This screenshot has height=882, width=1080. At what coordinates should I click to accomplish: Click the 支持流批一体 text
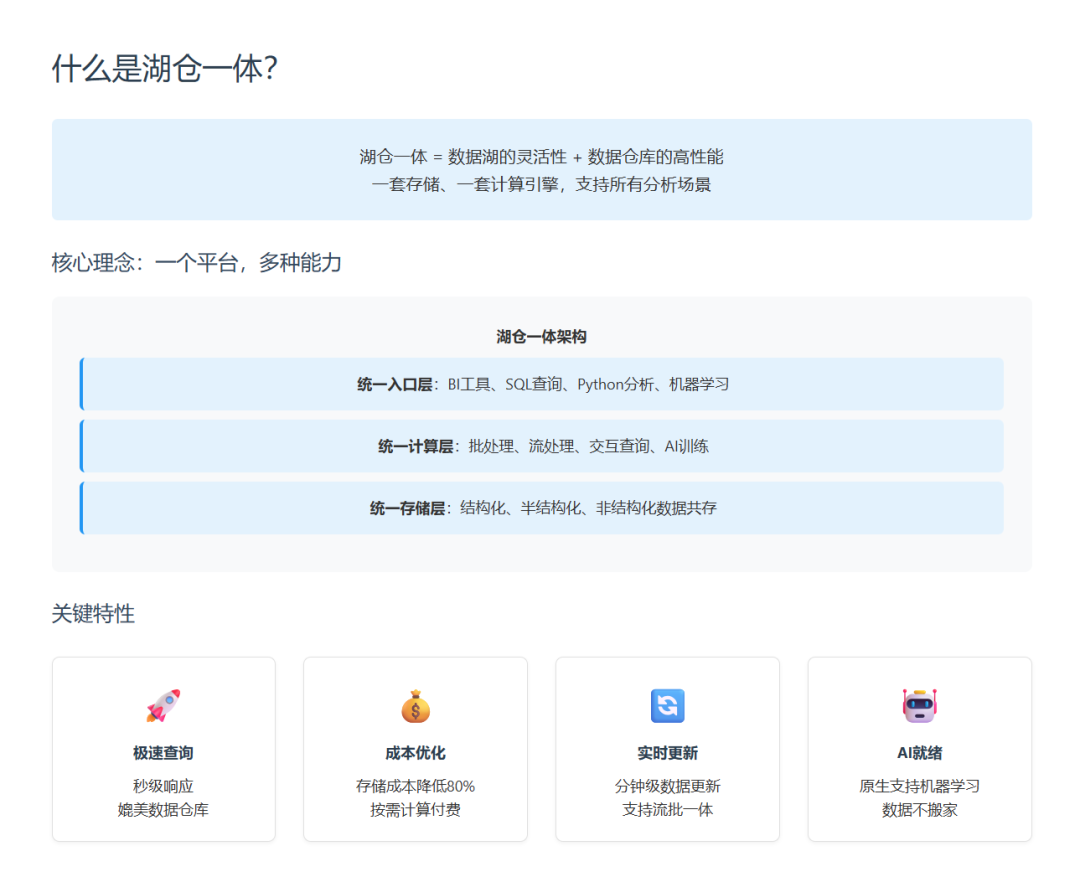pos(667,810)
